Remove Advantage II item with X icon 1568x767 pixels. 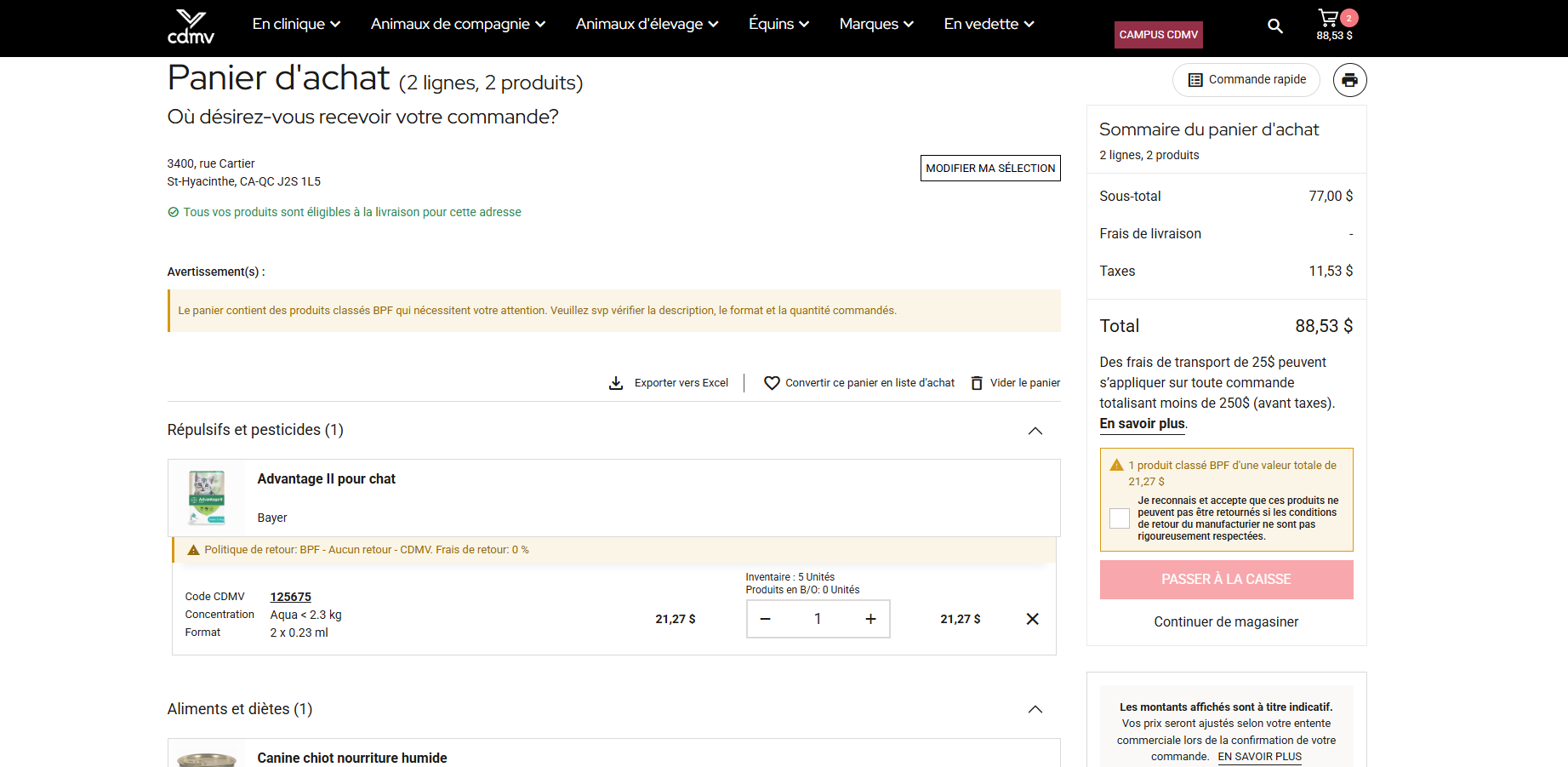(x=1032, y=619)
